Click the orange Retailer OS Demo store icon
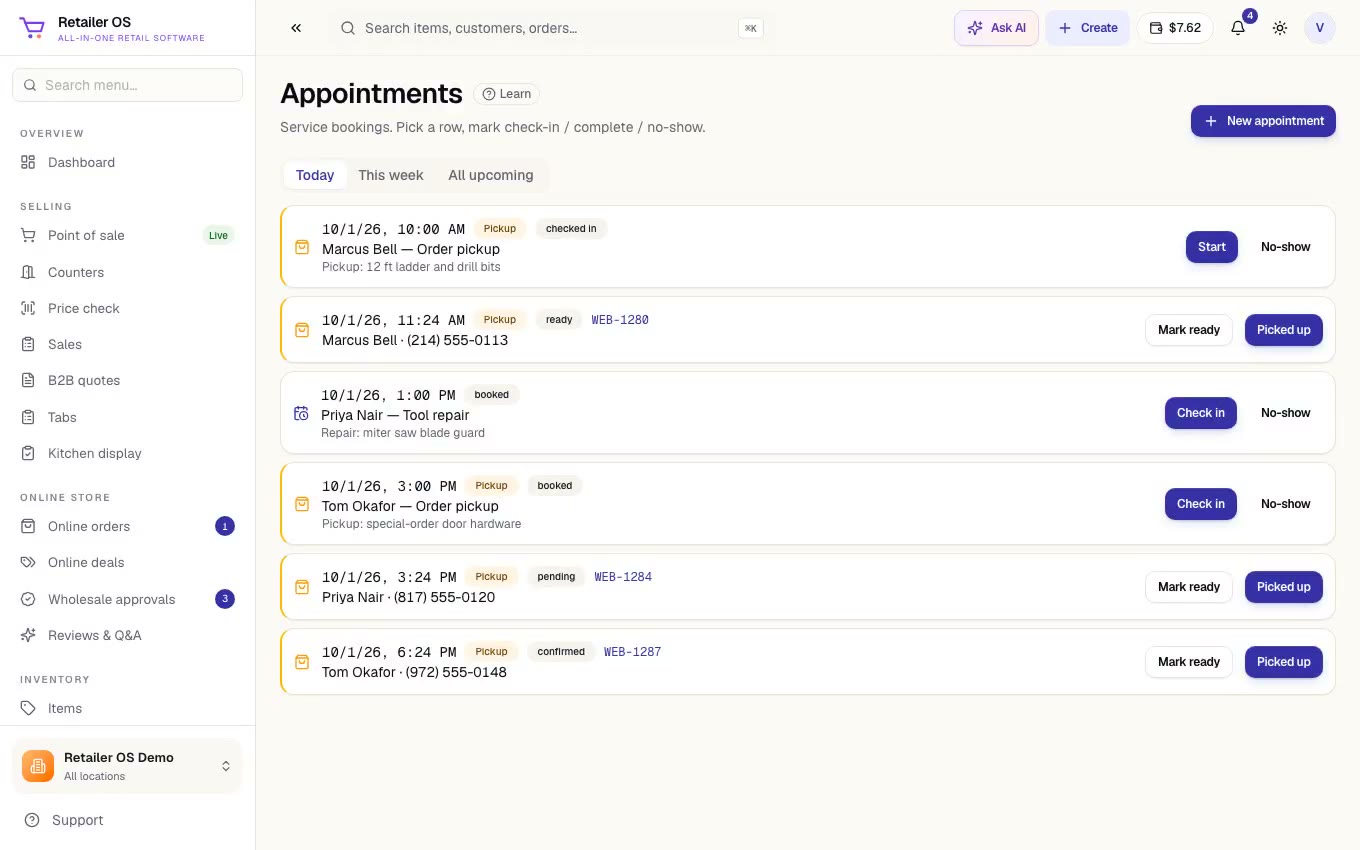 pyautogui.click(x=38, y=766)
